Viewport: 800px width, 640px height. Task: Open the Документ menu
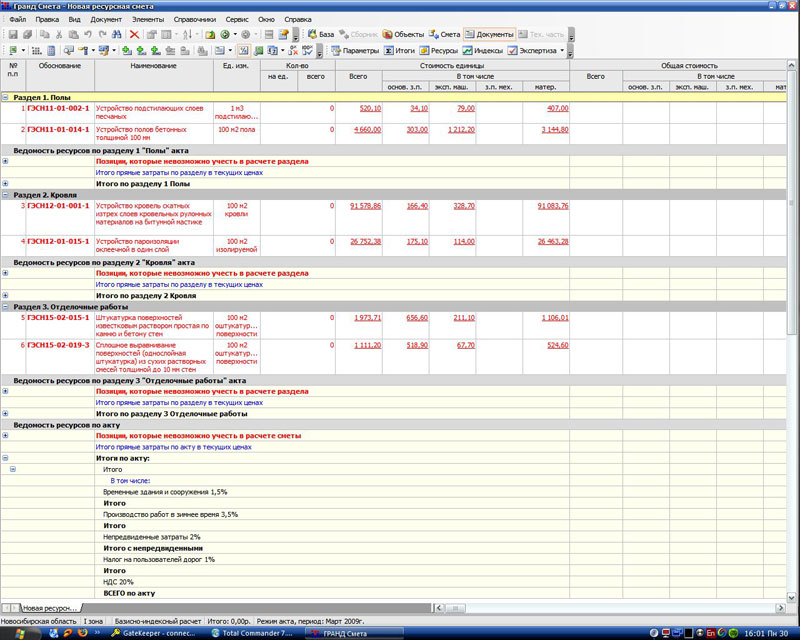coord(106,19)
